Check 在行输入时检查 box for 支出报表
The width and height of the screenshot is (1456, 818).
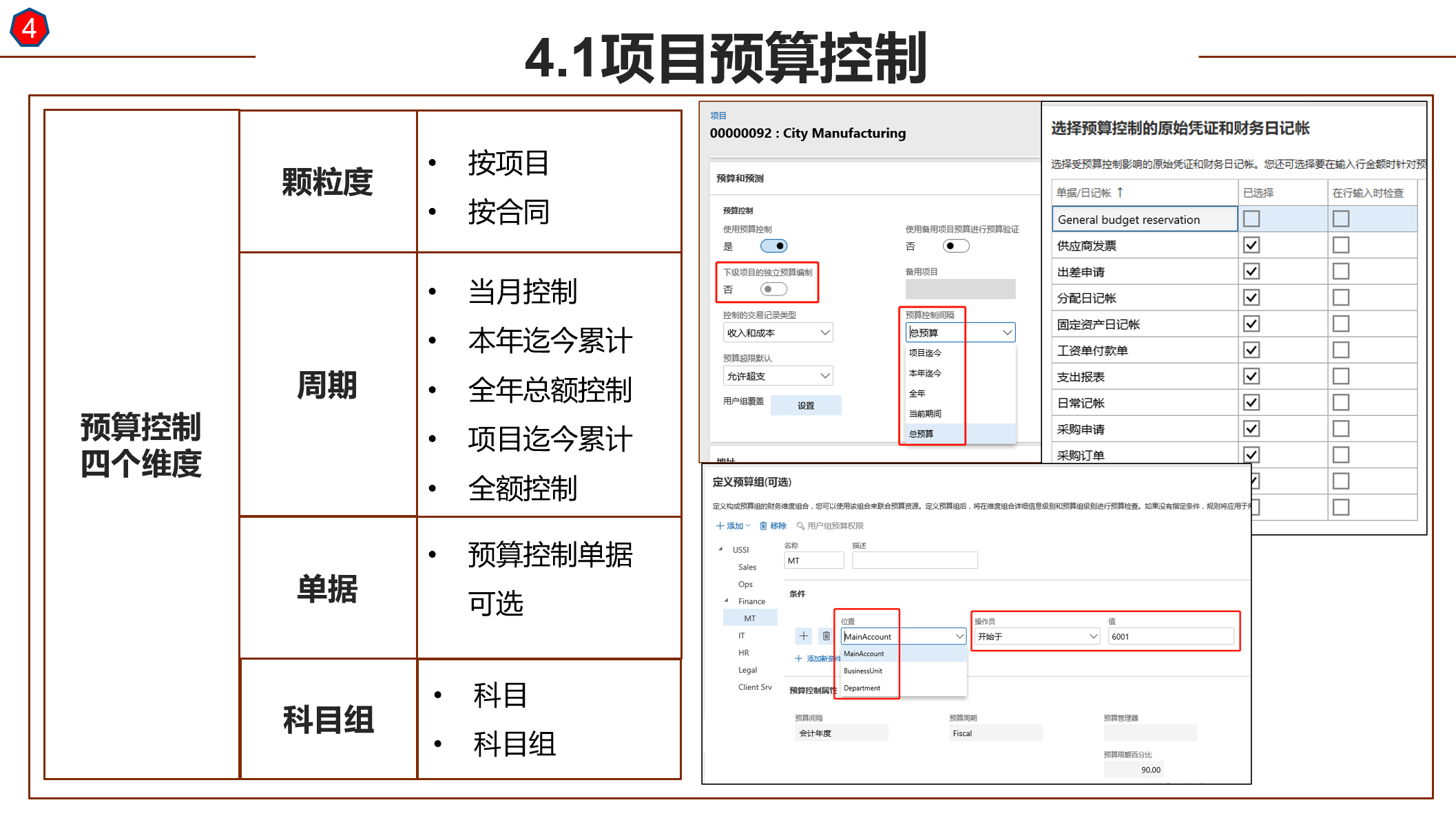coord(1341,376)
